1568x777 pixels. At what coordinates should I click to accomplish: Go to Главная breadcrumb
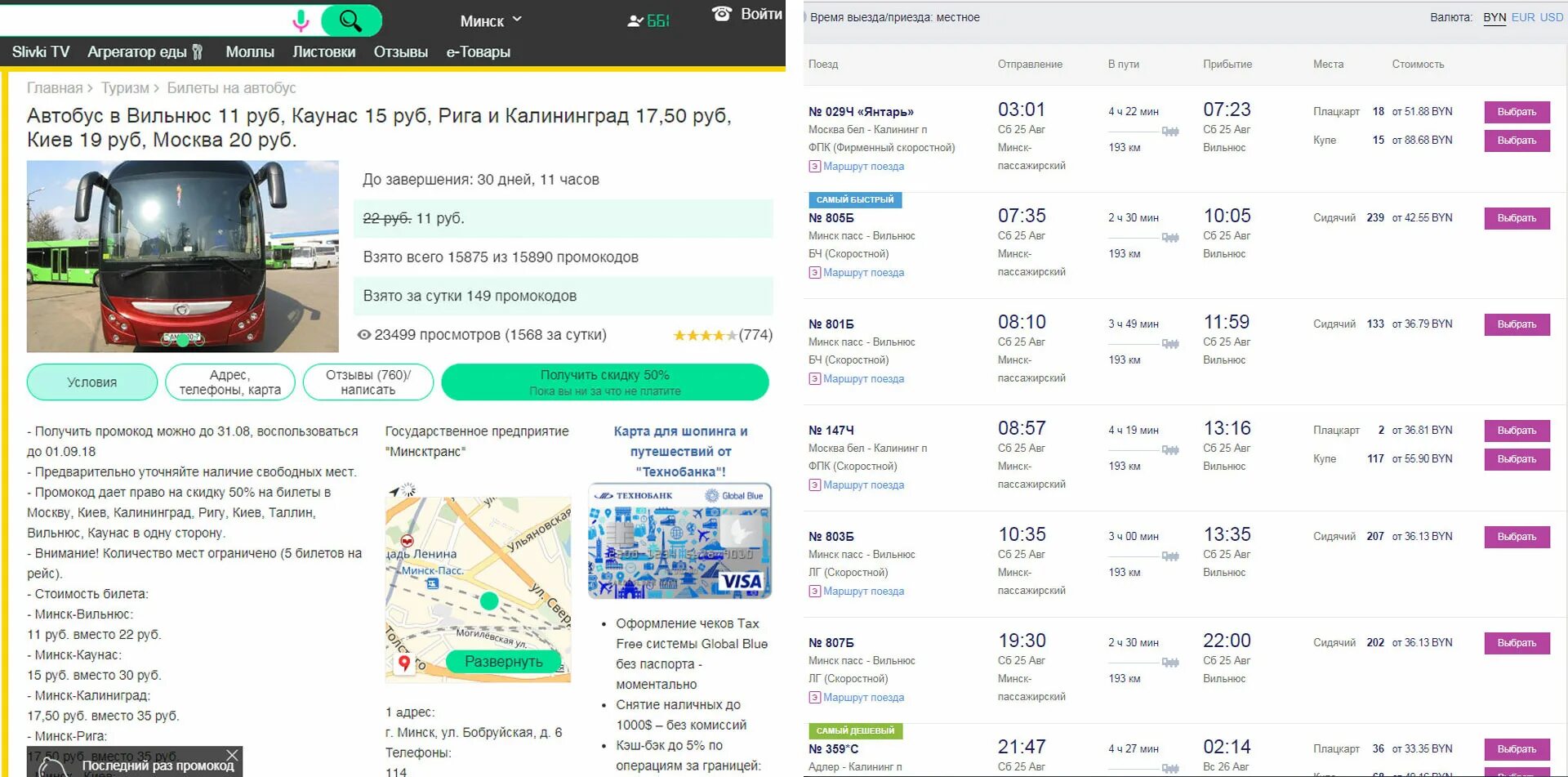[x=55, y=87]
